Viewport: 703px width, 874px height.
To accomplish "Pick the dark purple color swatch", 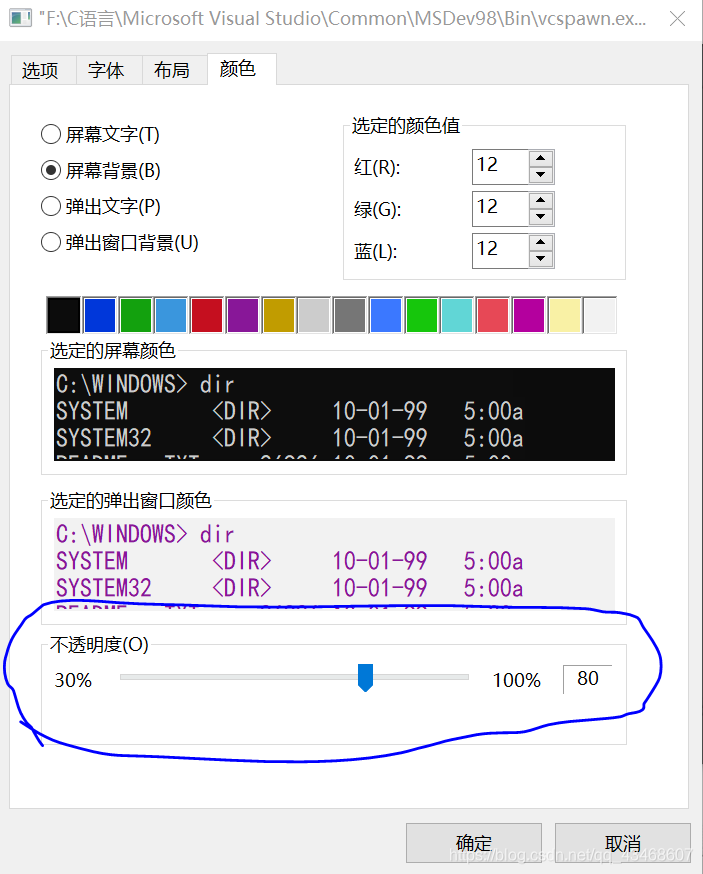I will click(243, 315).
